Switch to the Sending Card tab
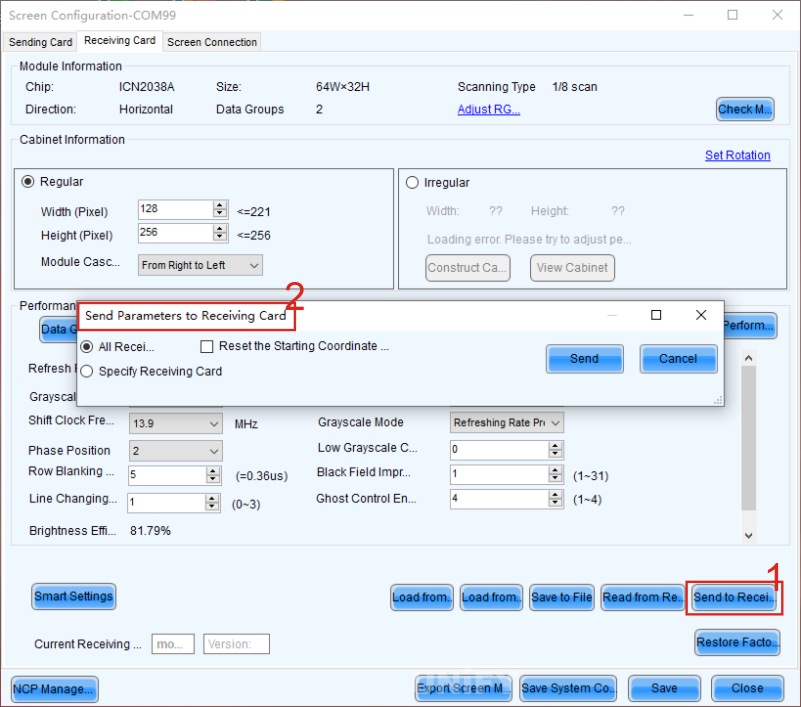The image size is (801, 707). 40,42
